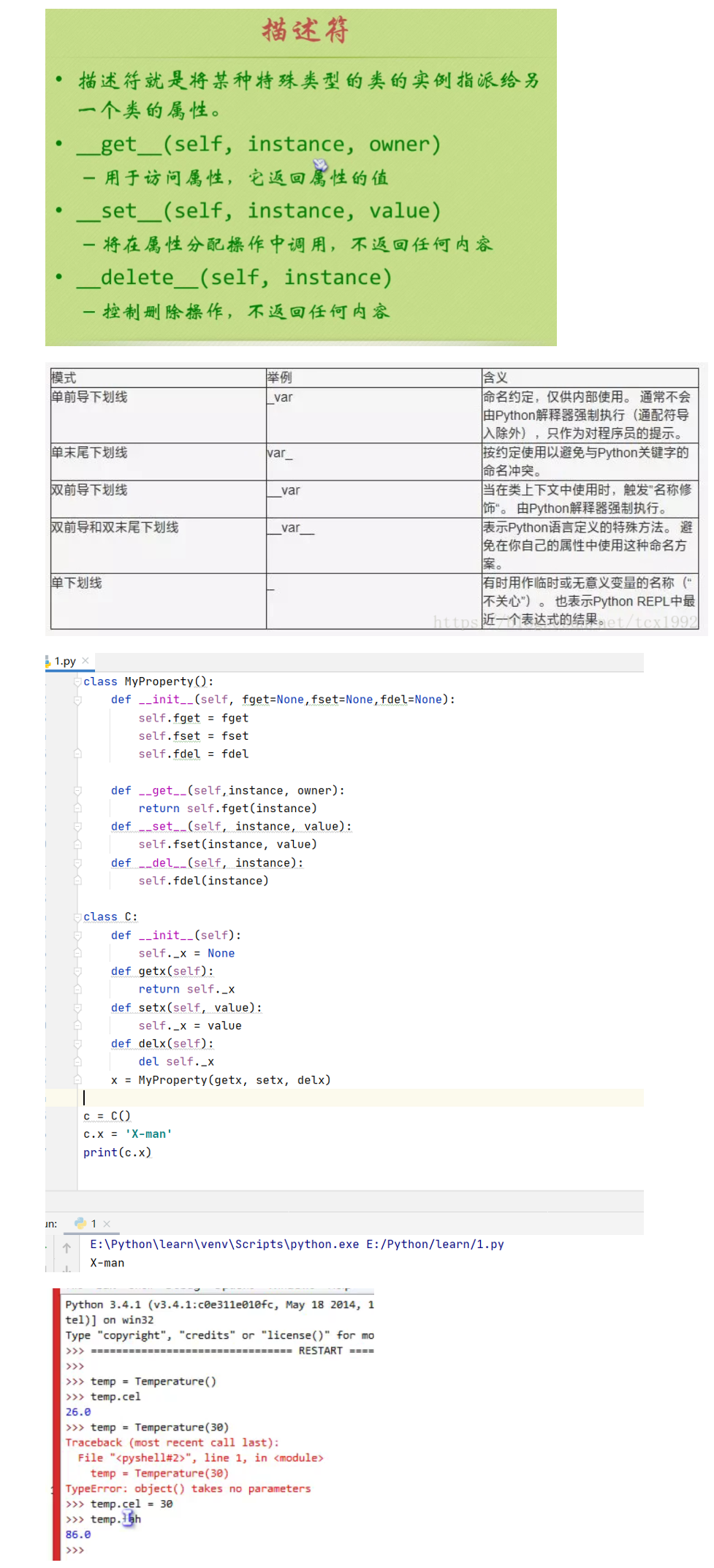The image size is (714, 1568).
Task: Click the empty caret line below MyProperty assignment
Action: tap(361, 1098)
